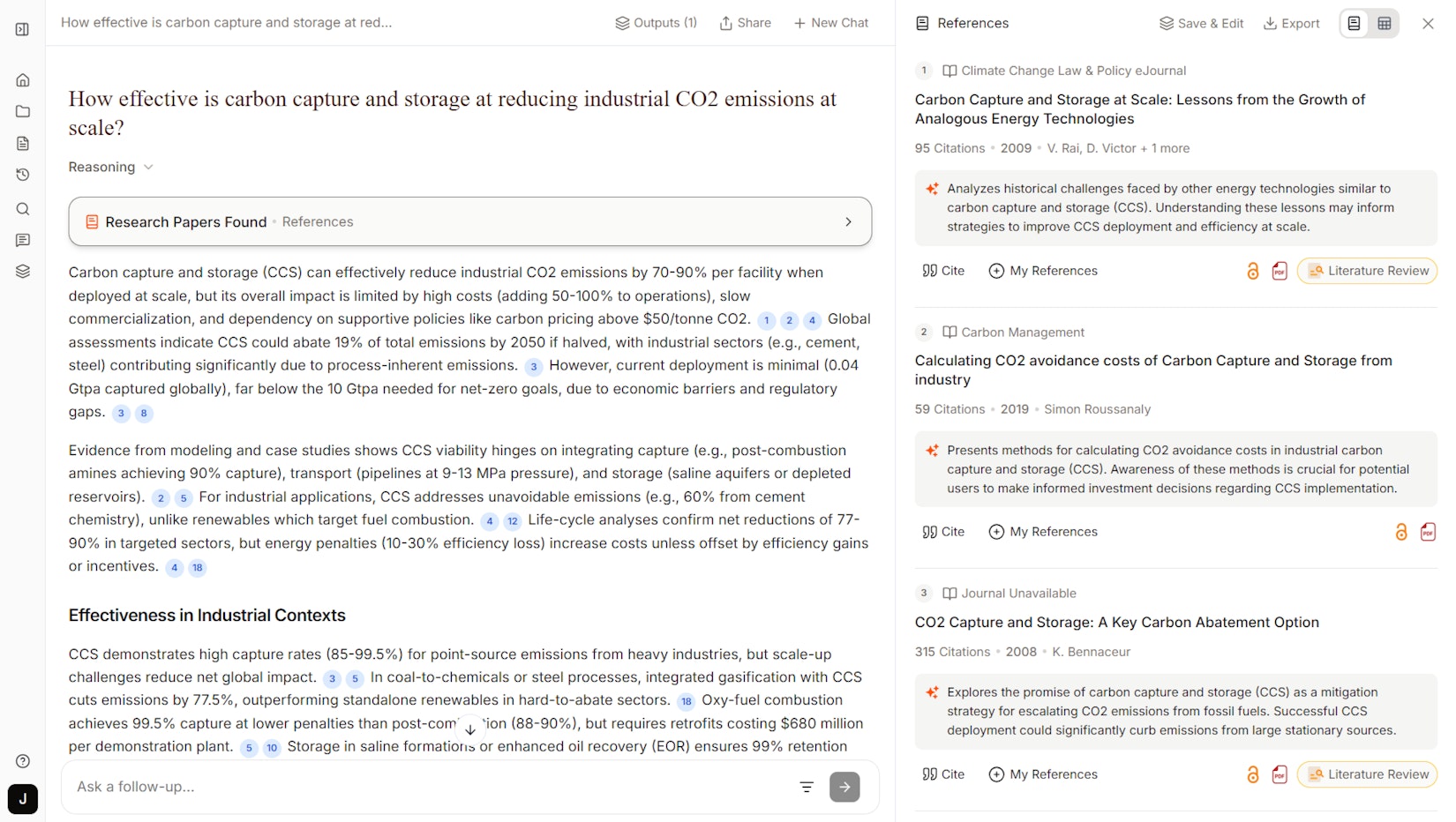Click Save & Edit in References panel
Viewport: 1456px width, 822px height.
(1201, 24)
